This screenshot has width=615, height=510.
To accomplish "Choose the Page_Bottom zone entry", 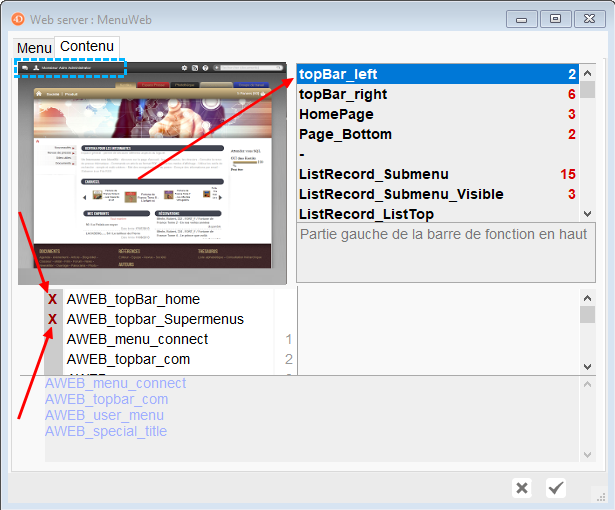I will 437,134.
